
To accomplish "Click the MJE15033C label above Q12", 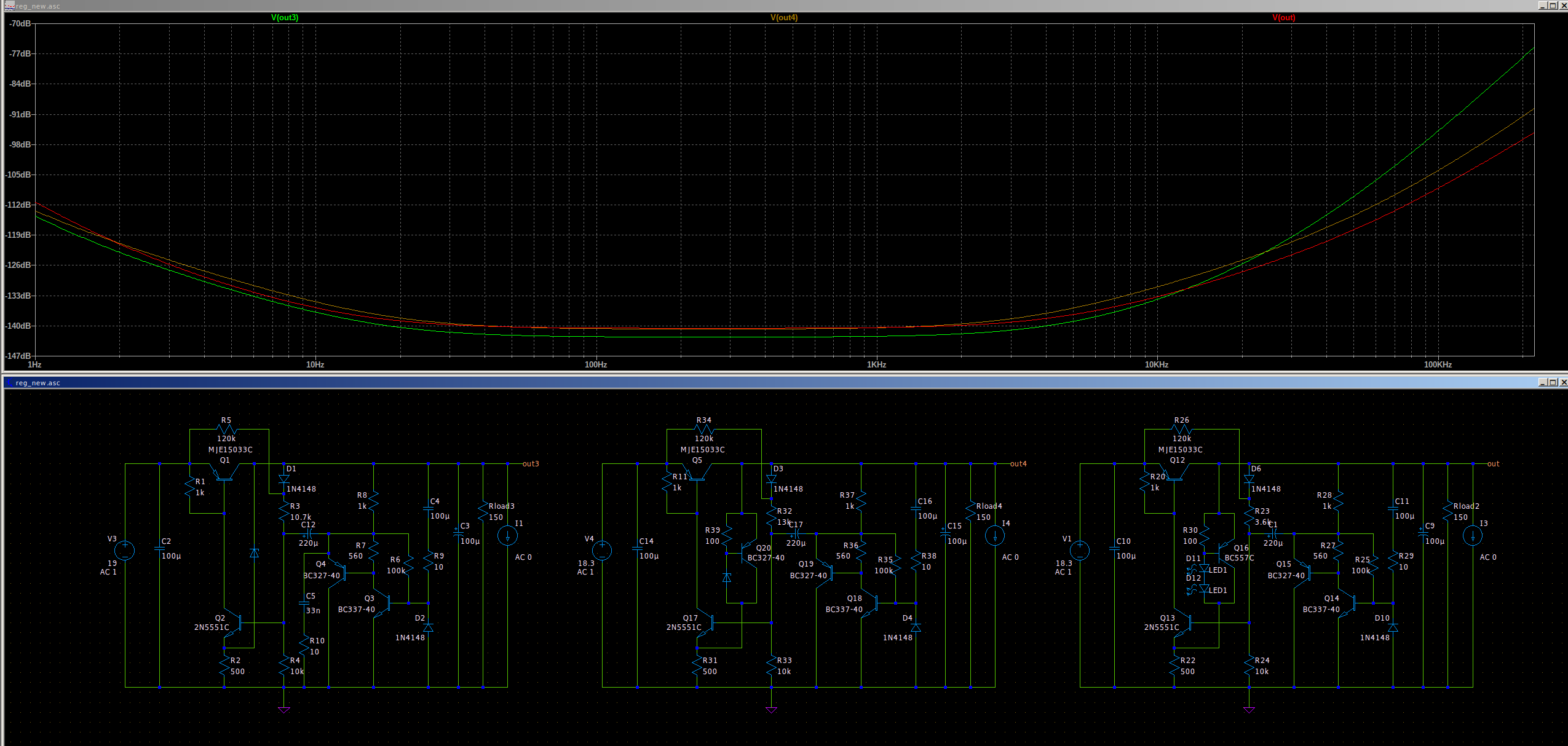I will click(x=1180, y=450).
